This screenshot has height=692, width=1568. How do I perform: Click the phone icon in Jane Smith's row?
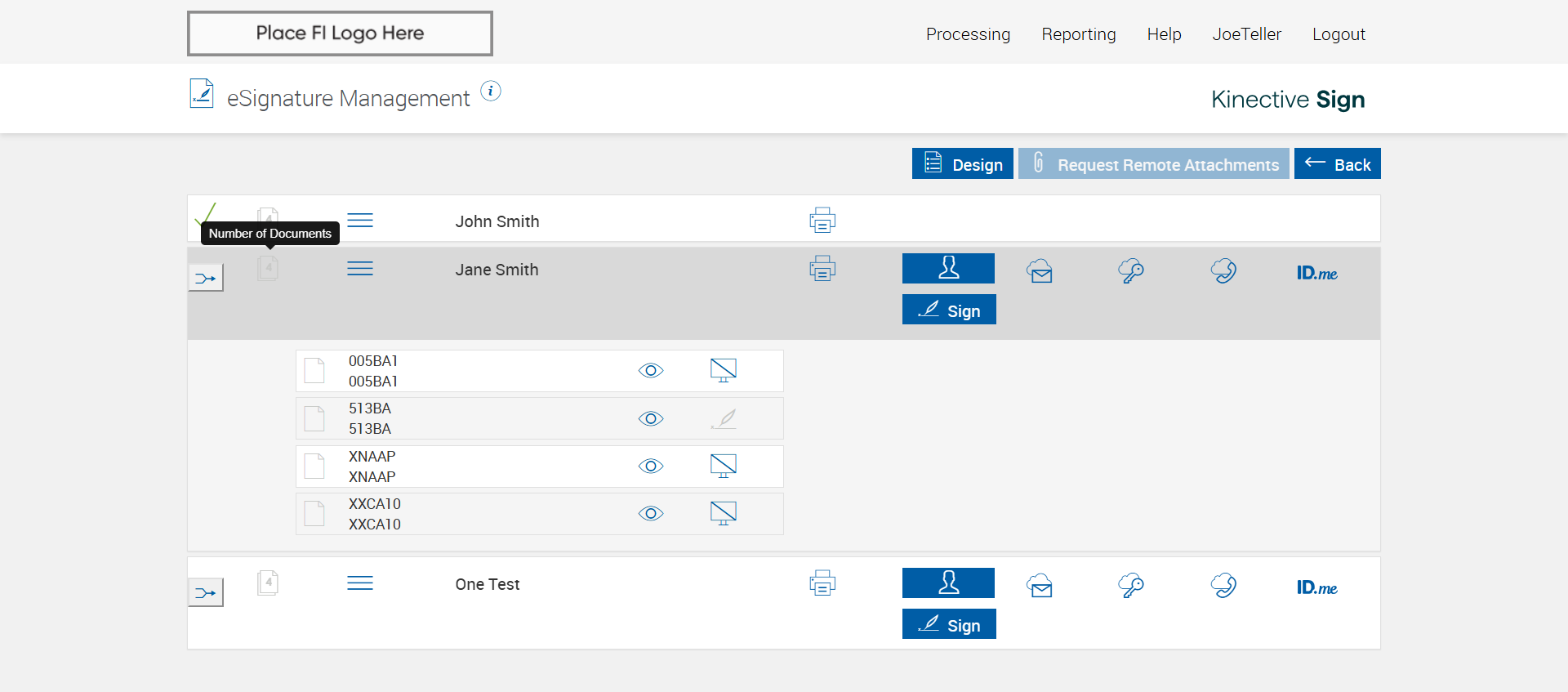pos(1223,271)
